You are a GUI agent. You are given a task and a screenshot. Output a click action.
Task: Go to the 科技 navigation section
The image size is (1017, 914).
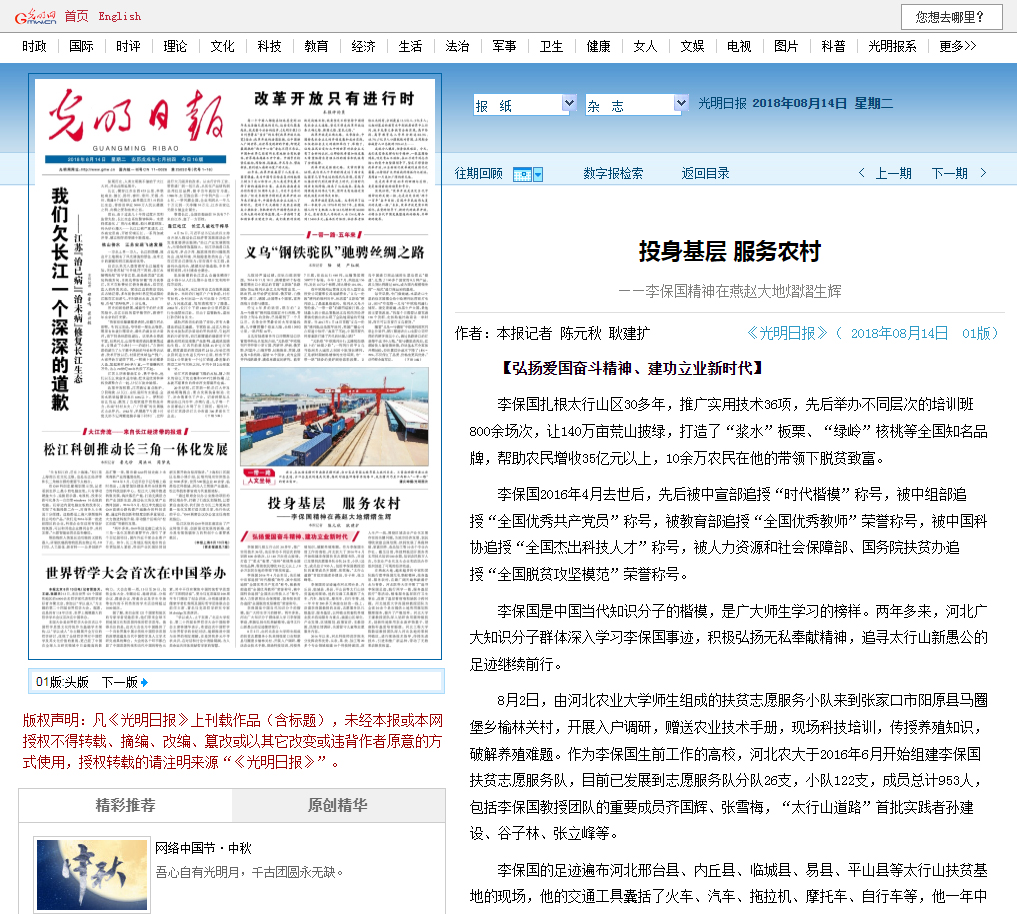[x=269, y=46]
